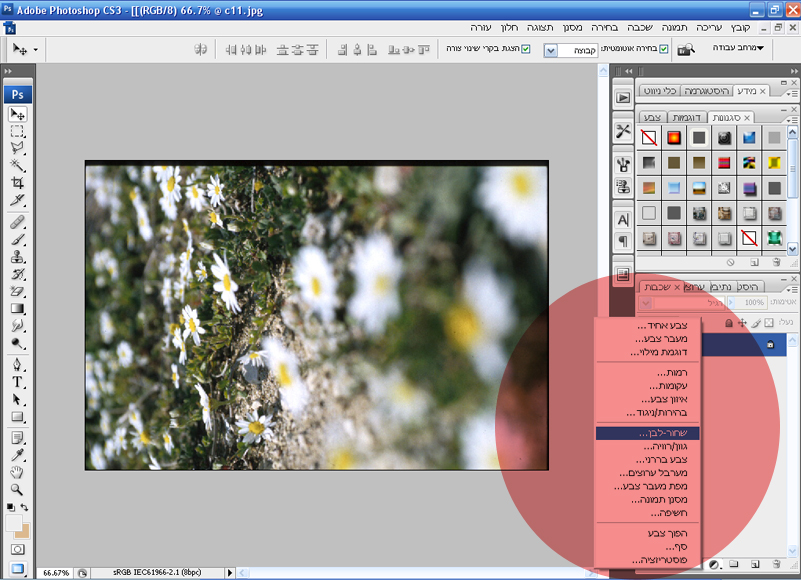Select the History Brush tool
Viewport: 801px width, 580px height.
(17, 274)
